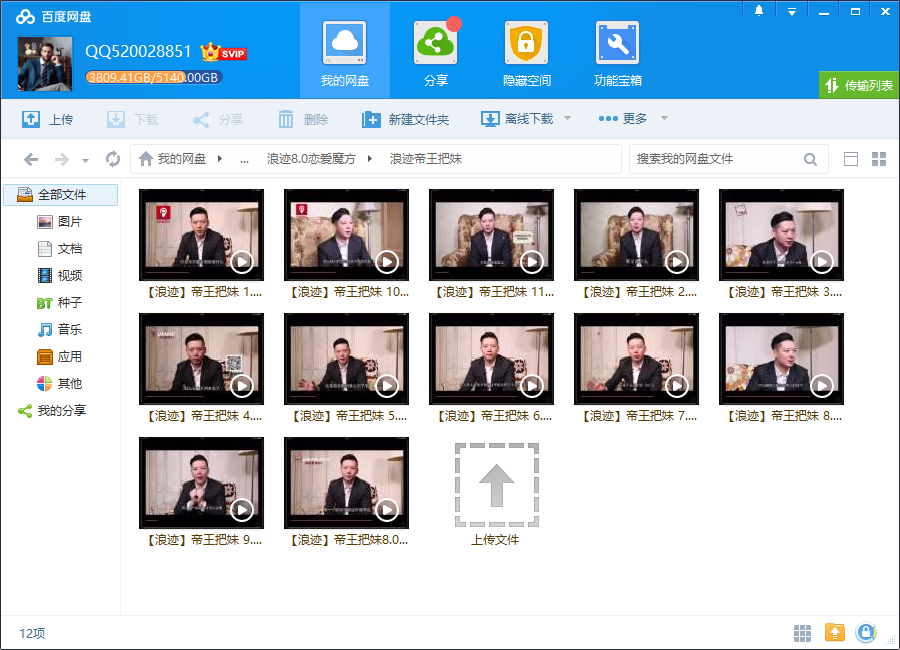
Task: Expand the 离线下载 dropdown arrow
Action: click(567, 119)
